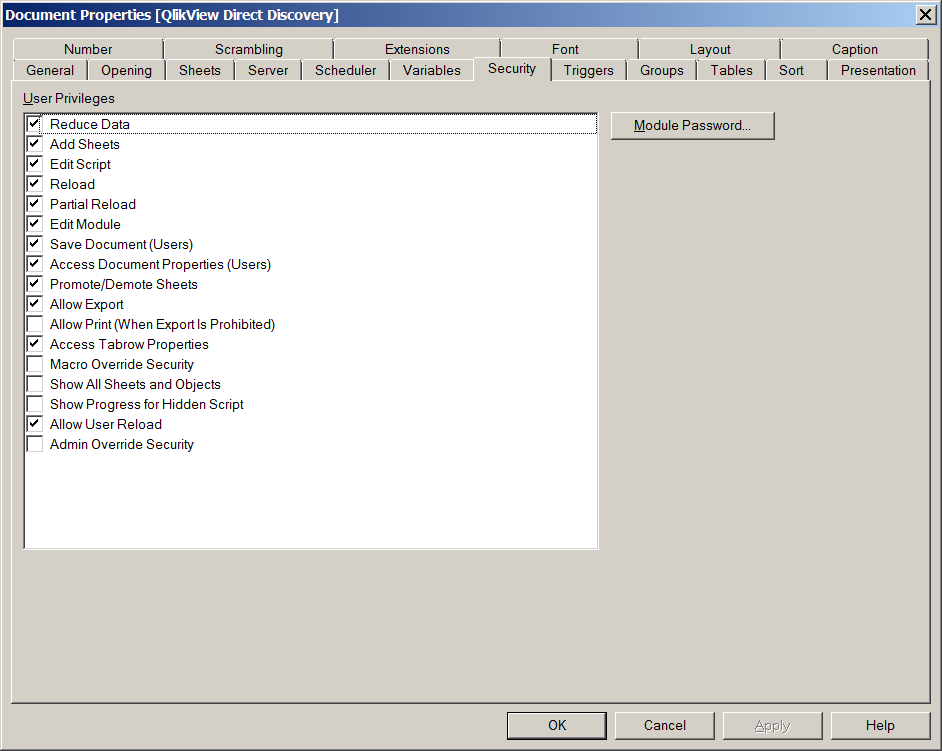This screenshot has height=751, width=942.
Task: Switch to the Extensions tab
Action: [417, 49]
